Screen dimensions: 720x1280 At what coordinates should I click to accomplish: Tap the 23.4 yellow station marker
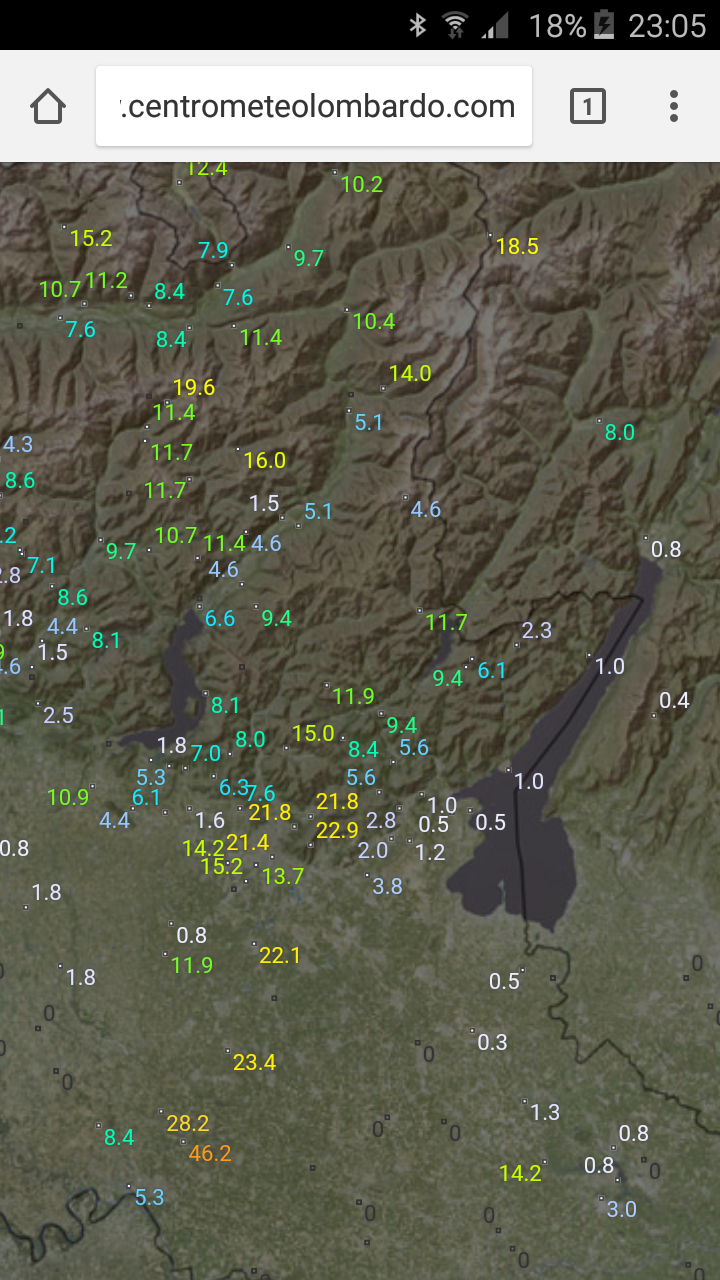click(254, 1062)
